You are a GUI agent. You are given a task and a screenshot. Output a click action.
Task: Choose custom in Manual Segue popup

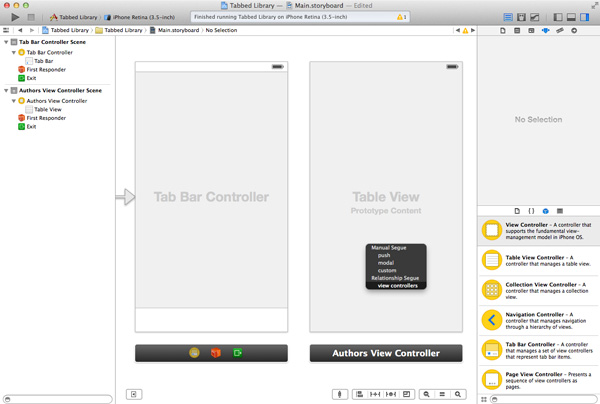(x=396, y=270)
